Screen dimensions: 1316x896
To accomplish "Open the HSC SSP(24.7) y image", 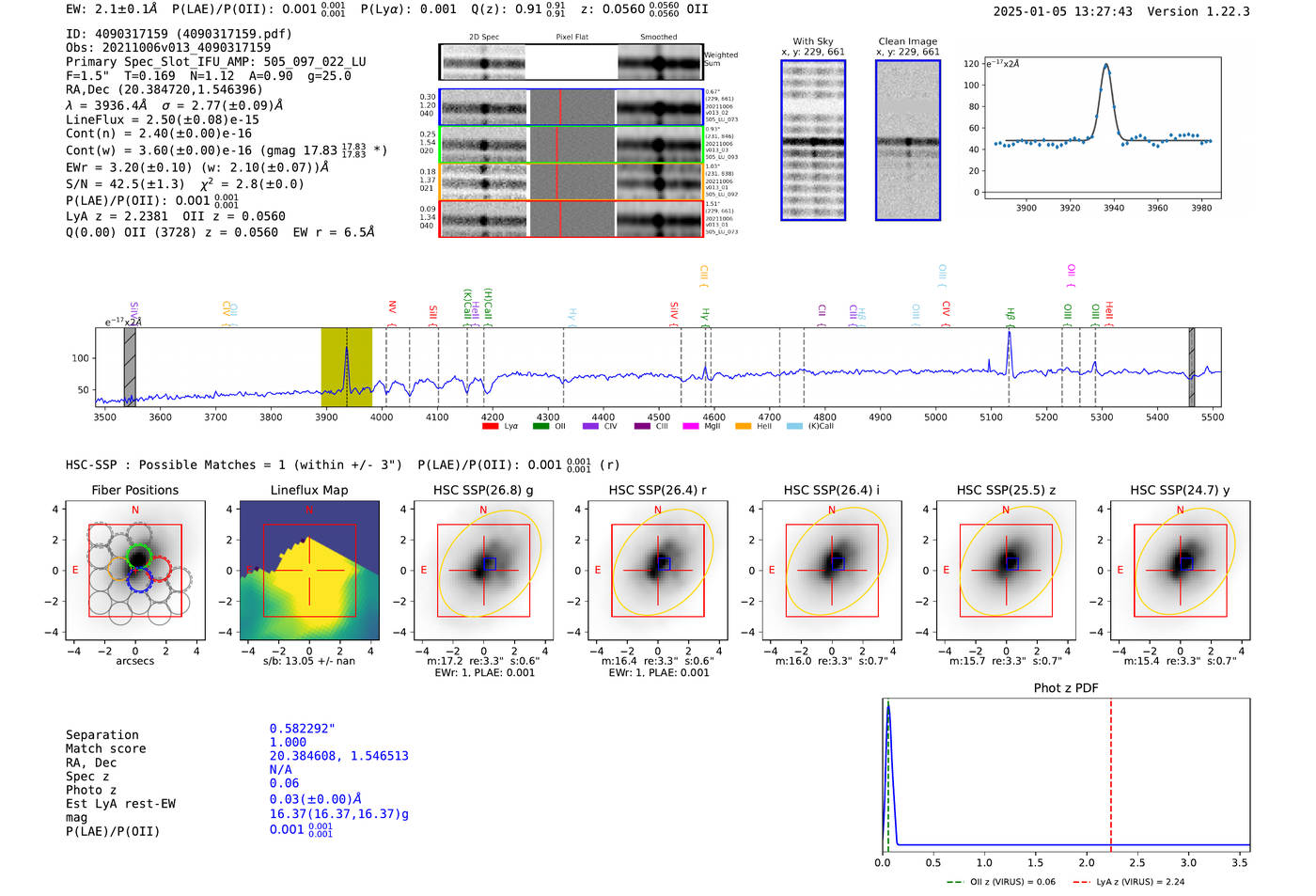I will (1181, 571).
